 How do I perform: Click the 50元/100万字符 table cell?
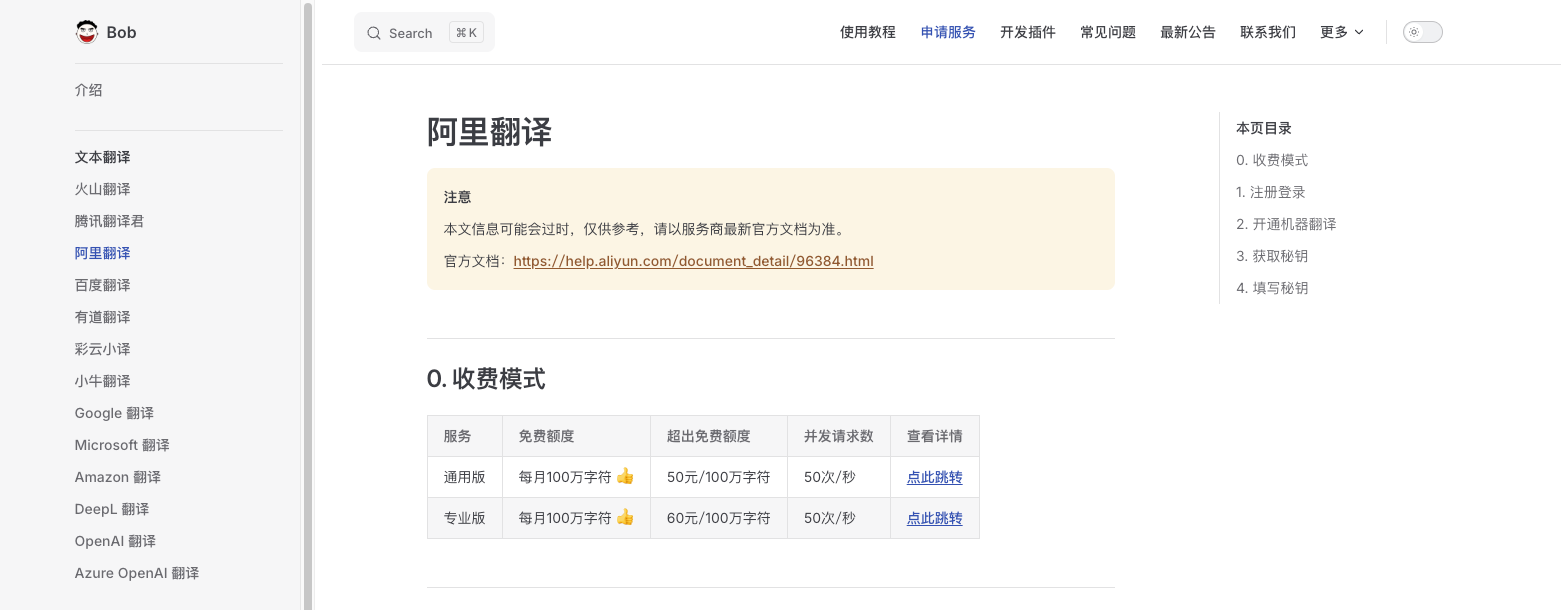[719, 477]
